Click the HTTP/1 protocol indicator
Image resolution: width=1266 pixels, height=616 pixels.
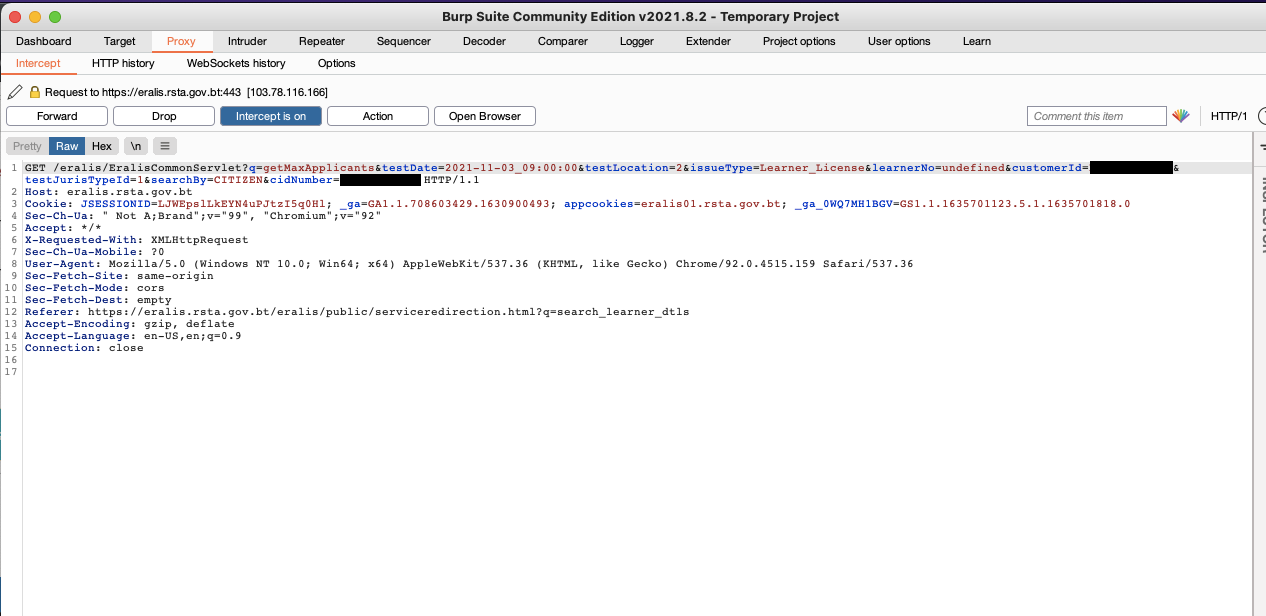pos(1229,116)
